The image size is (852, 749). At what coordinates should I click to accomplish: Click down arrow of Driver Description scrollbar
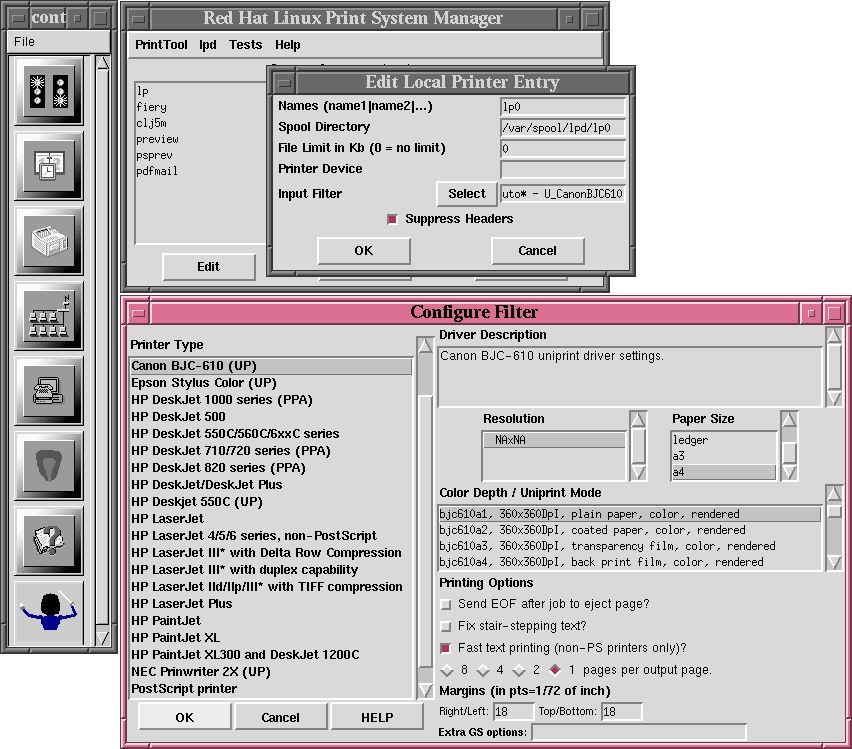834,398
